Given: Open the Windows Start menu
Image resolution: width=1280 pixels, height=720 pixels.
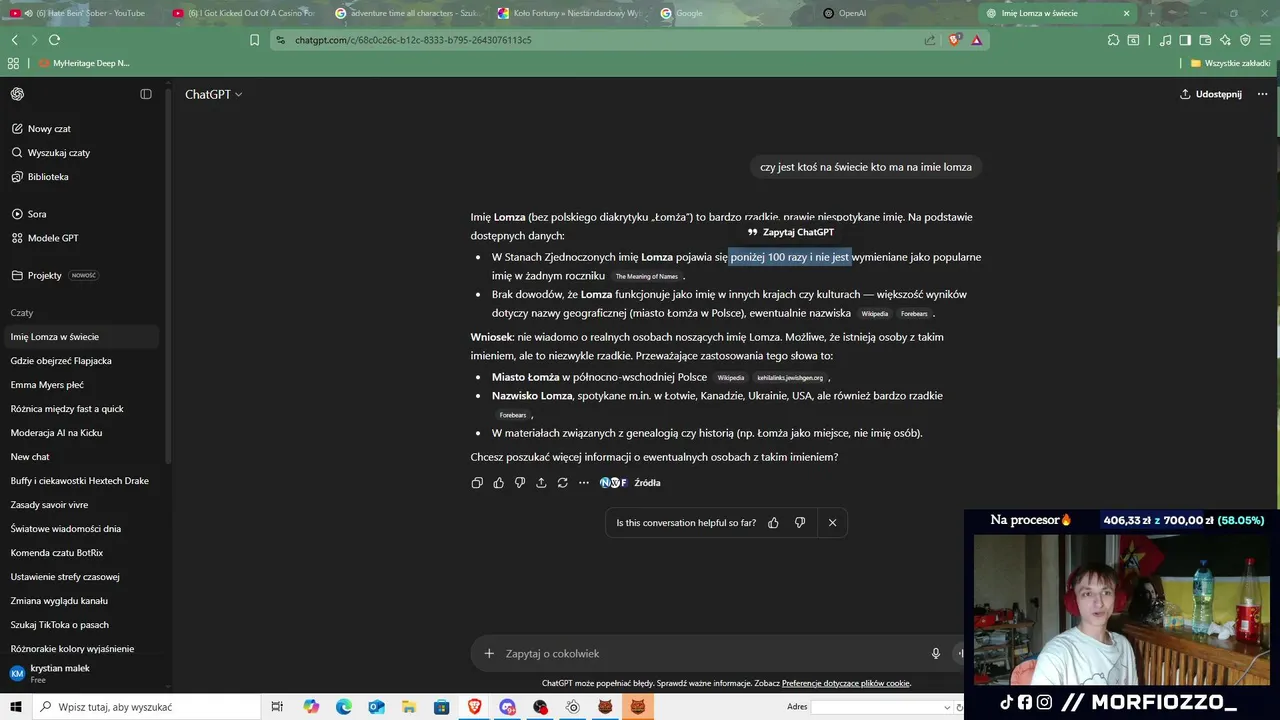Looking at the screenshot, I should (x=17, y=707).
